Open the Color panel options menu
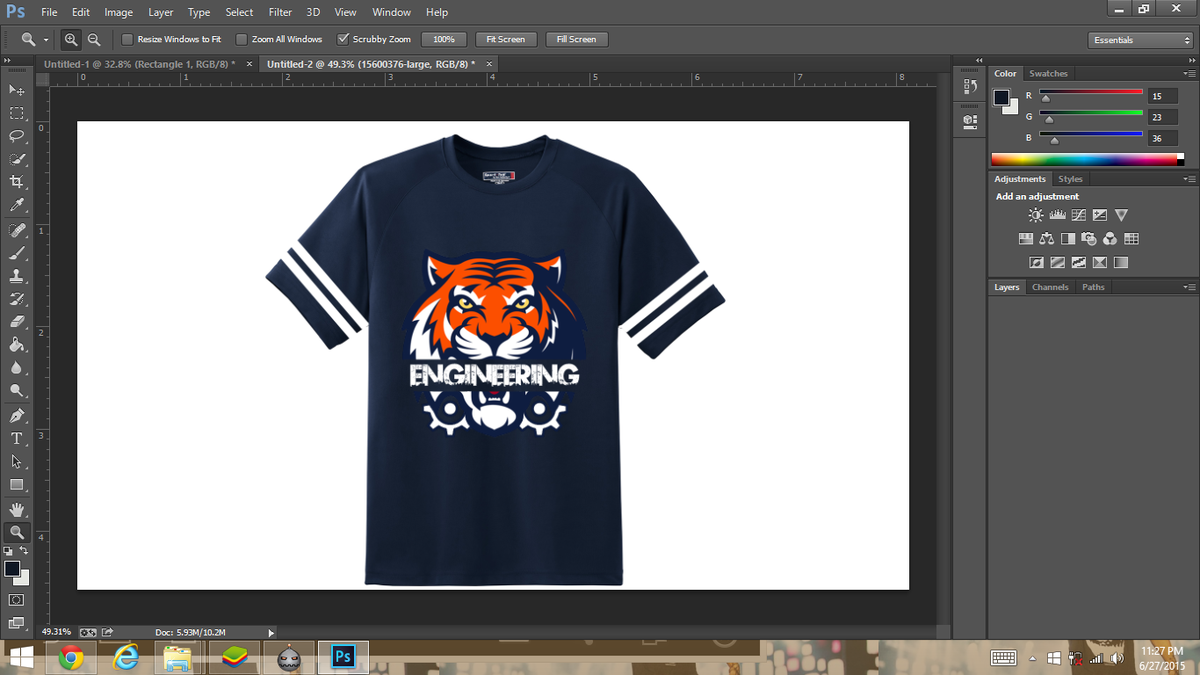This screenshot has width=1200, height=675. coord(1188,74)
